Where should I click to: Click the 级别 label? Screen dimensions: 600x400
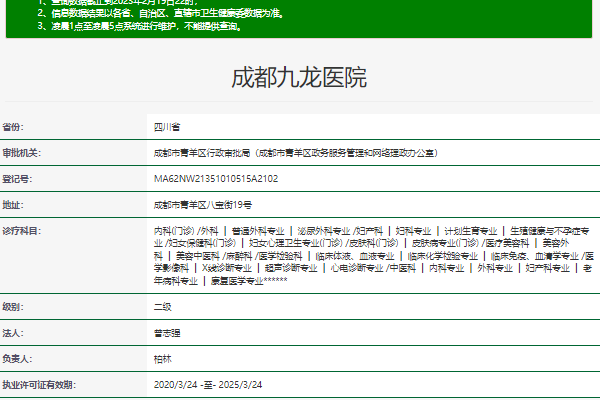pos(13,307)
